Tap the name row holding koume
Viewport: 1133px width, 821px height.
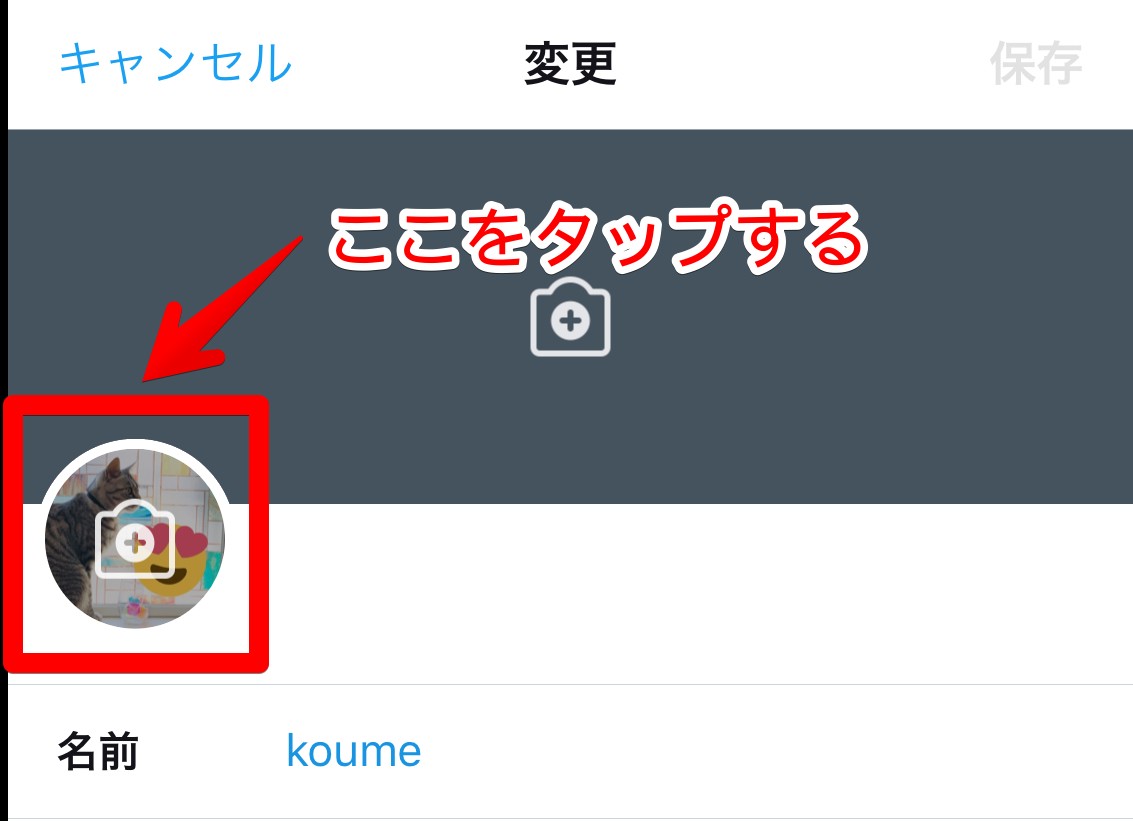click(570, 752)
